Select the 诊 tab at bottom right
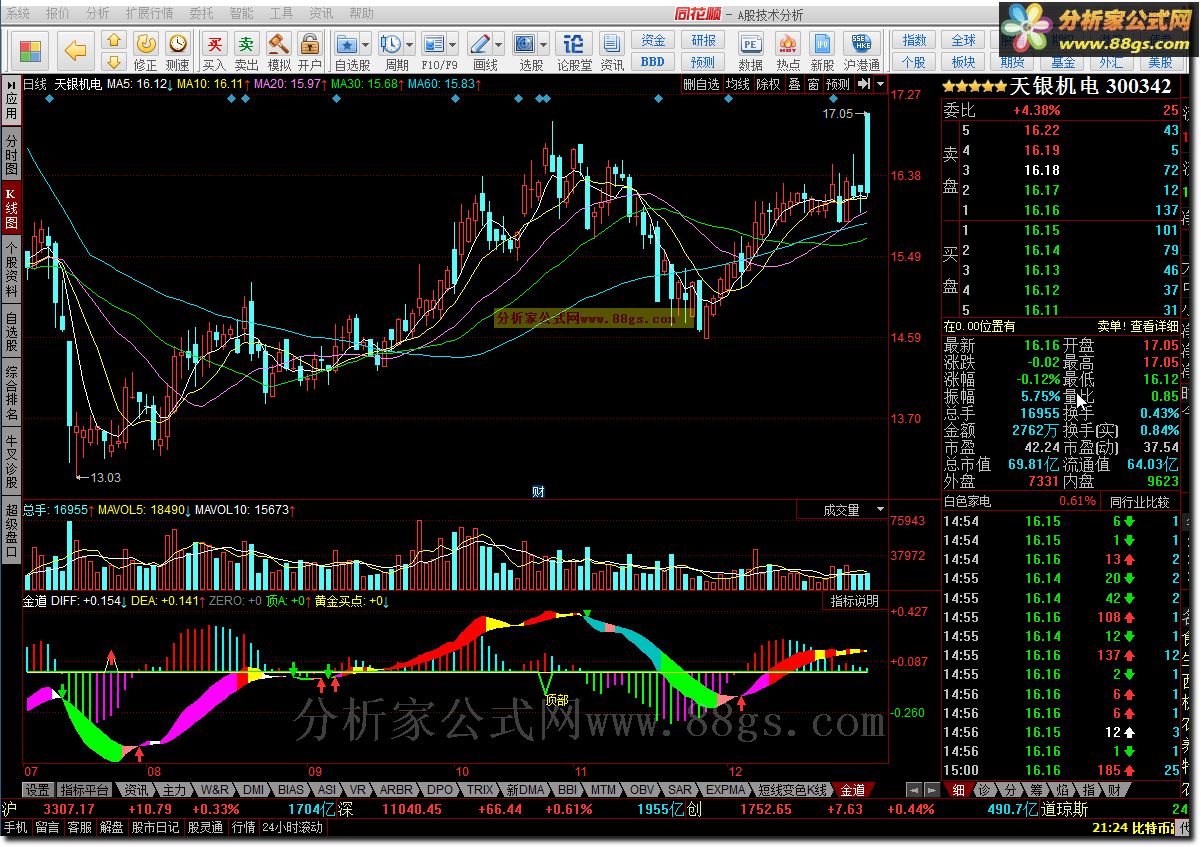Image resolution: width=1201 pixels, height=847 pixels. point(984,790)
